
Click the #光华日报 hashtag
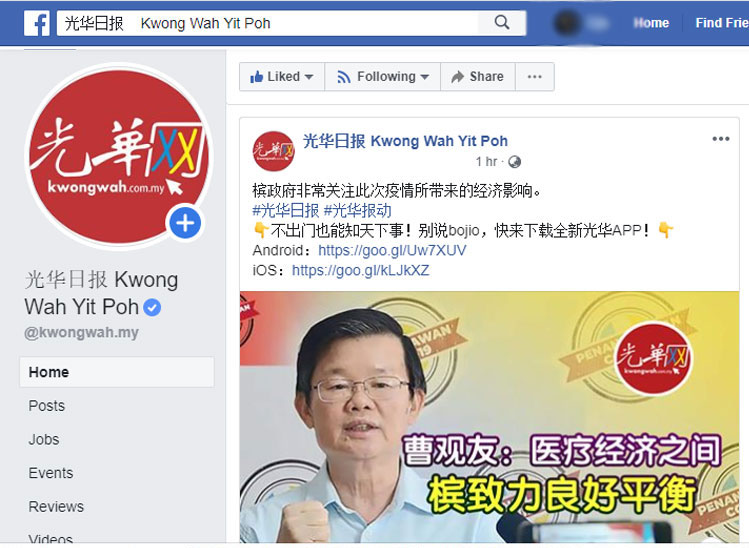286,210
